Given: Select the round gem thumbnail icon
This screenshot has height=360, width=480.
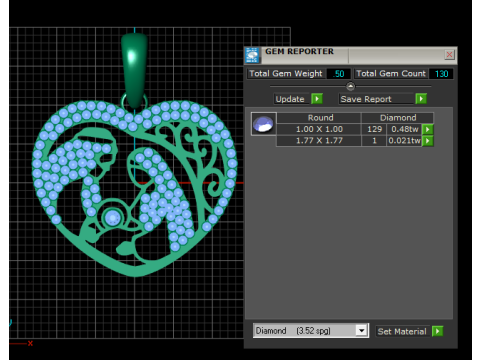Looking at the screenshot, I should click(263, 124).
